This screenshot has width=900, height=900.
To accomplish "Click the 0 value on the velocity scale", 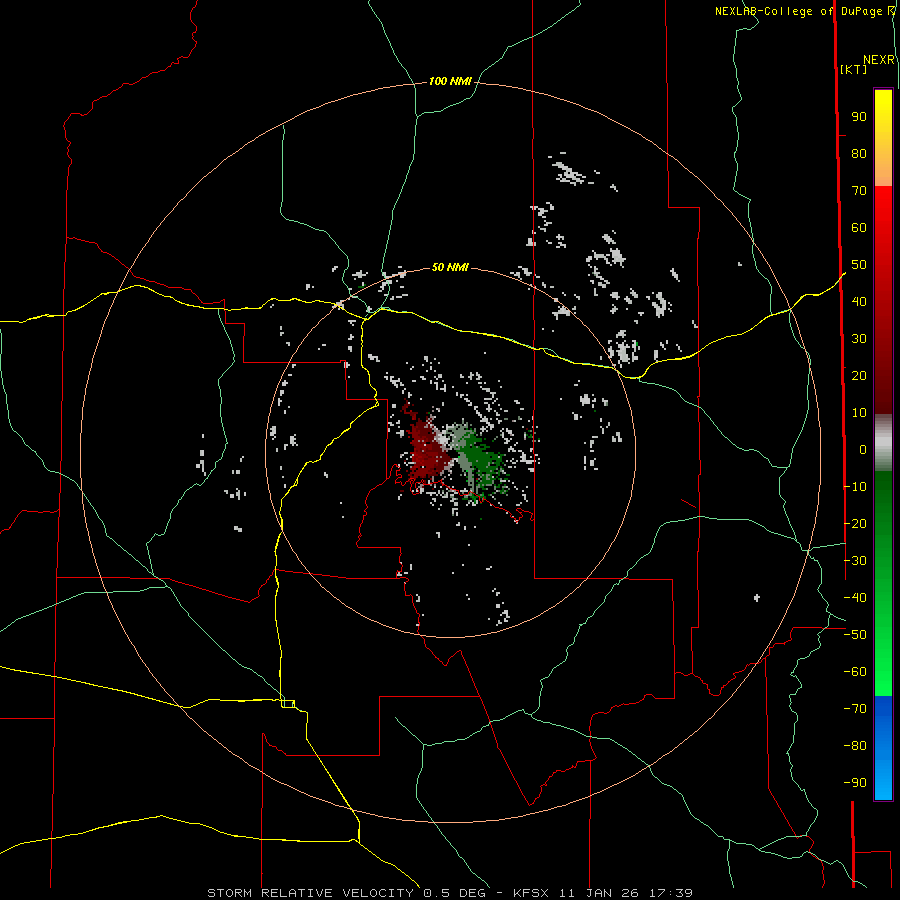I will 863,449.
